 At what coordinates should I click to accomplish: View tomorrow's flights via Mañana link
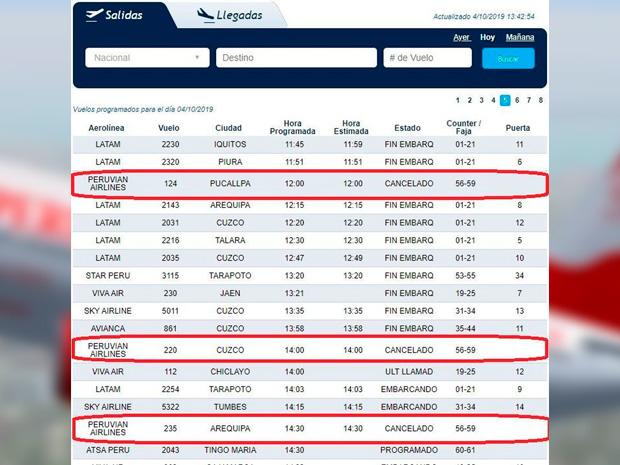520,37
